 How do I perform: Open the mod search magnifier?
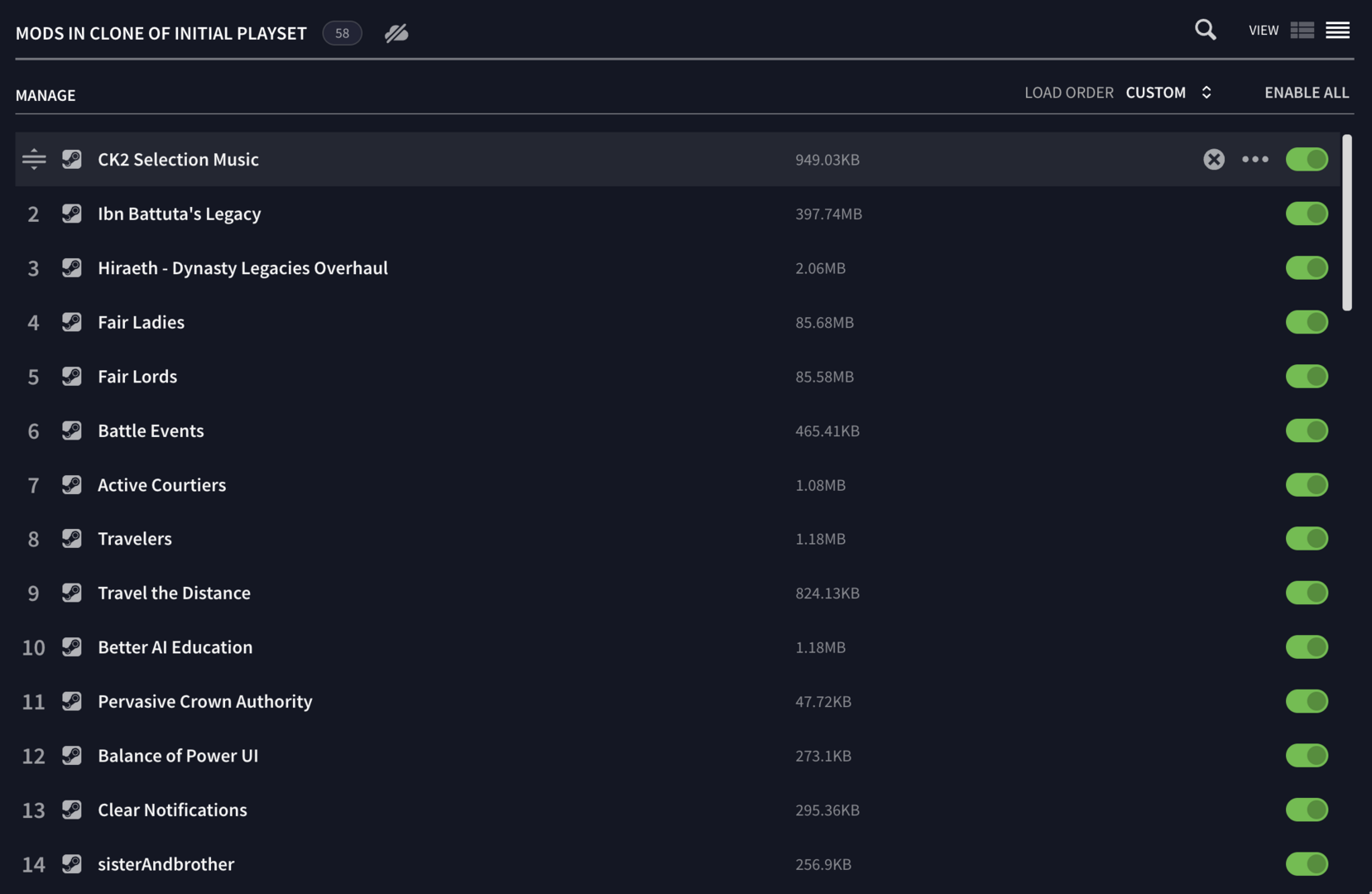[1206, 30]
